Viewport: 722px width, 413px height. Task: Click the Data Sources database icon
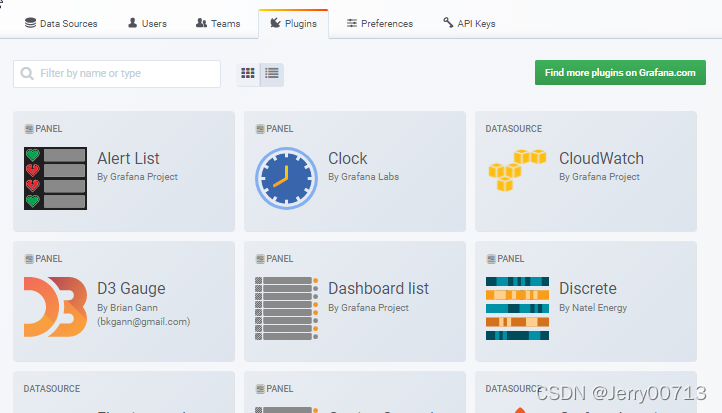pos(30,23)
